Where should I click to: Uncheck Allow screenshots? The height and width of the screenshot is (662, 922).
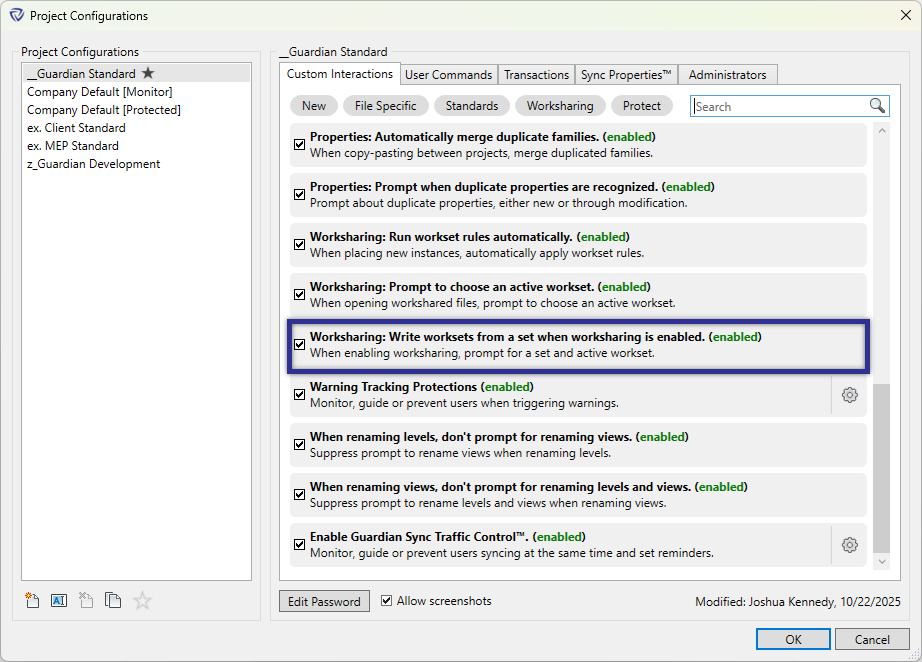[387, 600]
